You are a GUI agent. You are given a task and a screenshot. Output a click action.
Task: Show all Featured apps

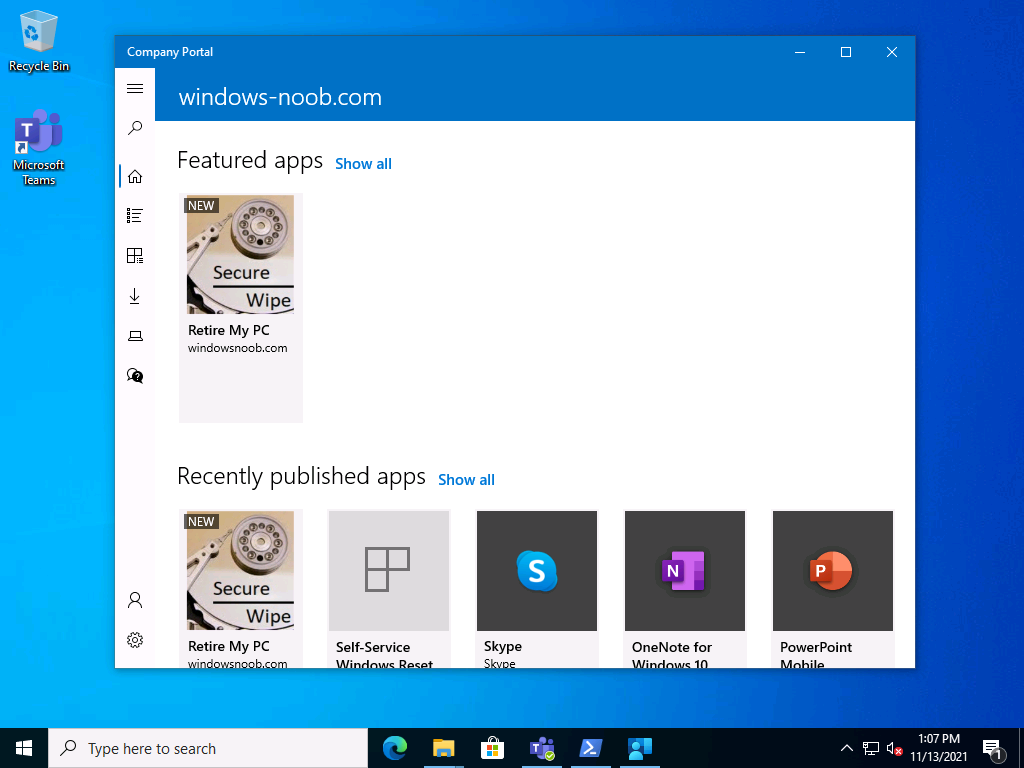click(x=363, y=164)
